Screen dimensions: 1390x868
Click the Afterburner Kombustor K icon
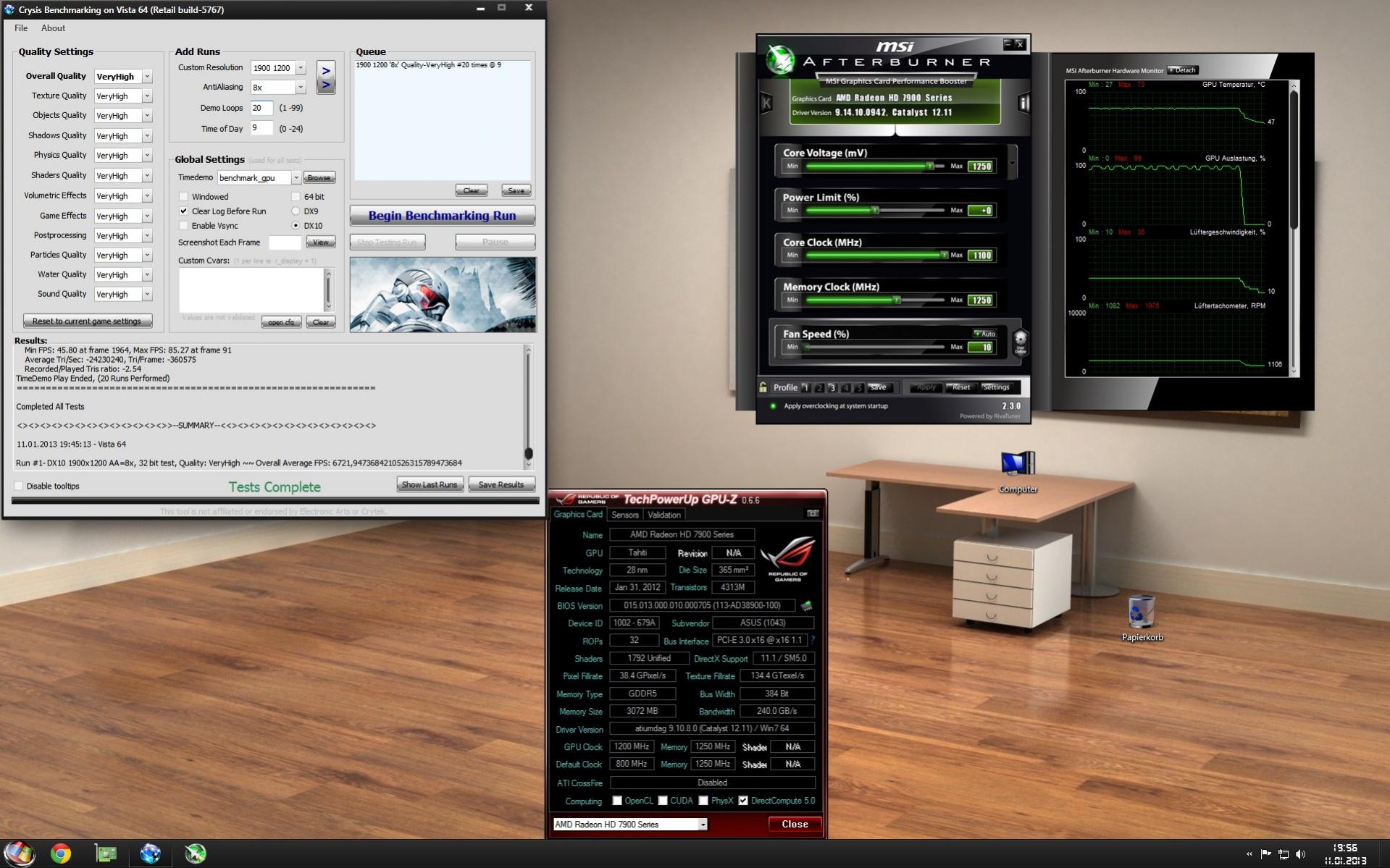(766, 103)
